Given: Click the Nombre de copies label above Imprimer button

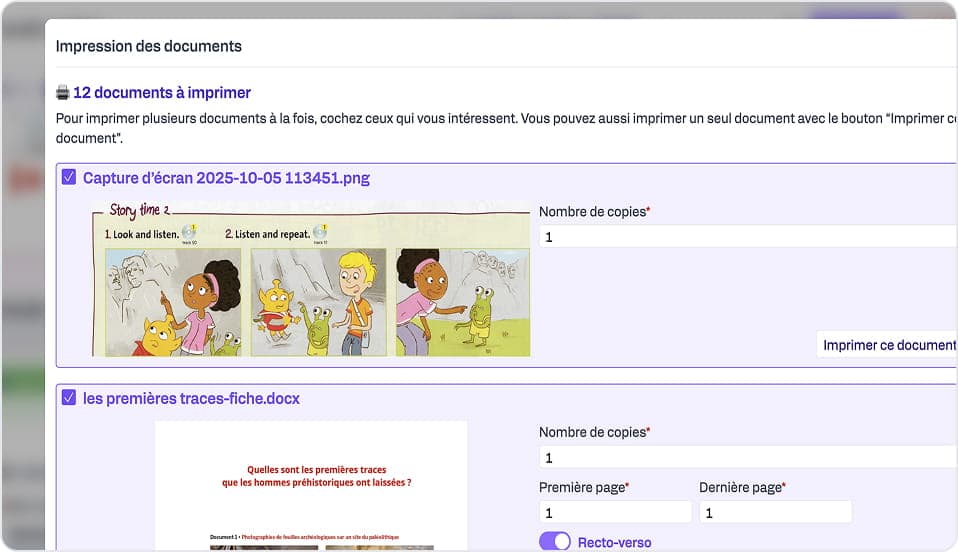Looking at the screenshot, I should pos(593,212).
